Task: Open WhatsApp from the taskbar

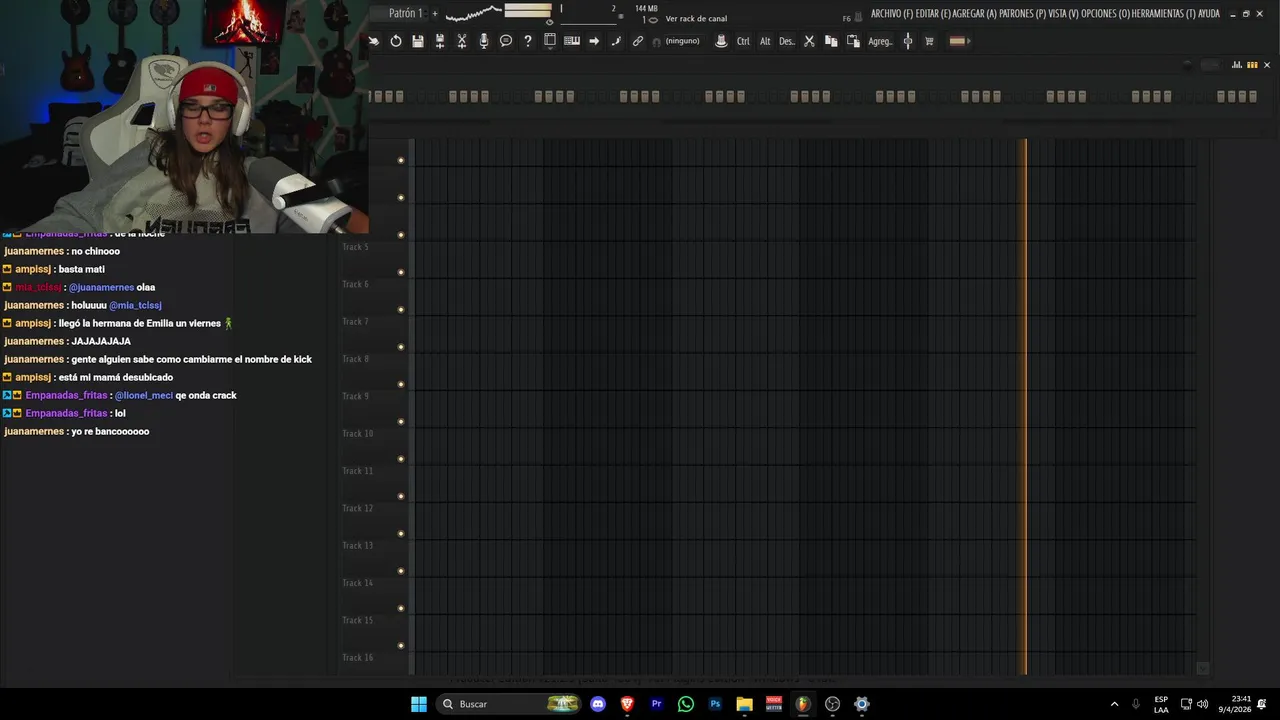Action: pos(685,704)
